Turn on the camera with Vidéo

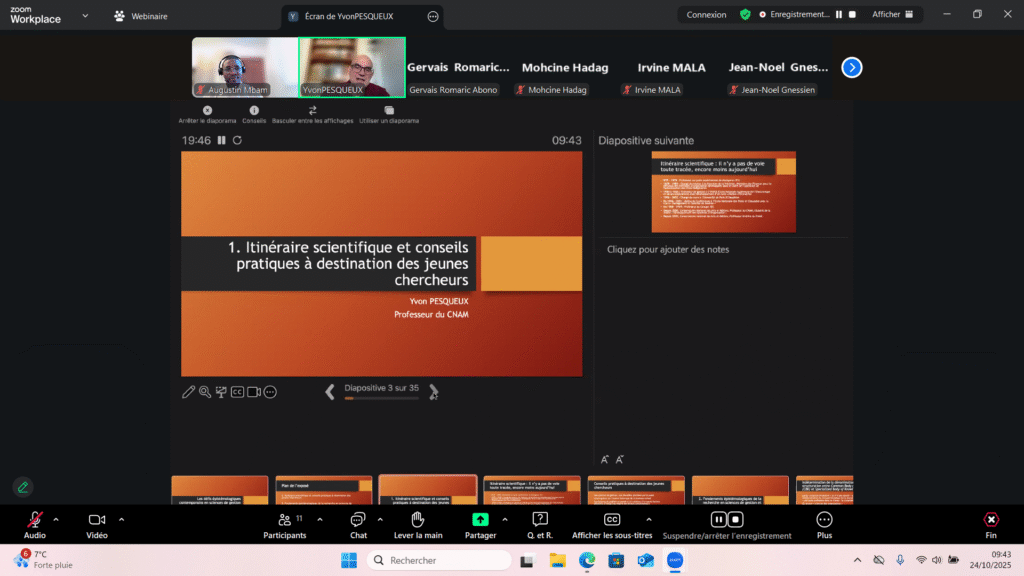[97, 520]
